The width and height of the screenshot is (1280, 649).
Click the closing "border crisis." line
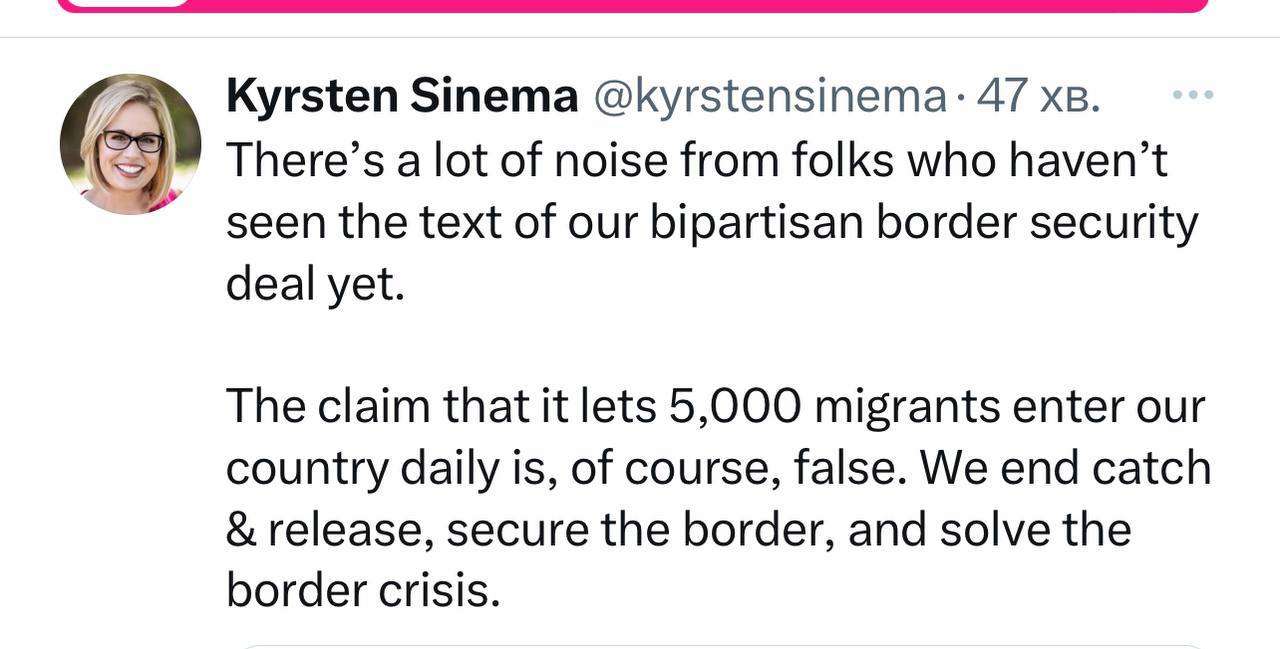363,590
